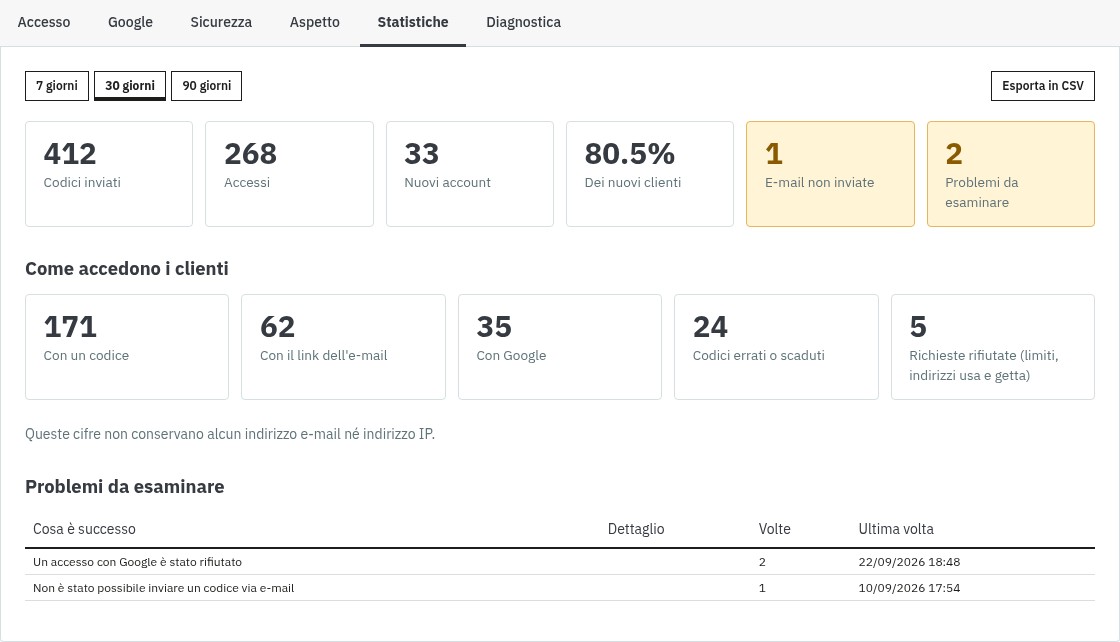Click the Dettaglio column header
This screenshot has width=1120, height=642.
pyautogui.click(x=636, y=529)
